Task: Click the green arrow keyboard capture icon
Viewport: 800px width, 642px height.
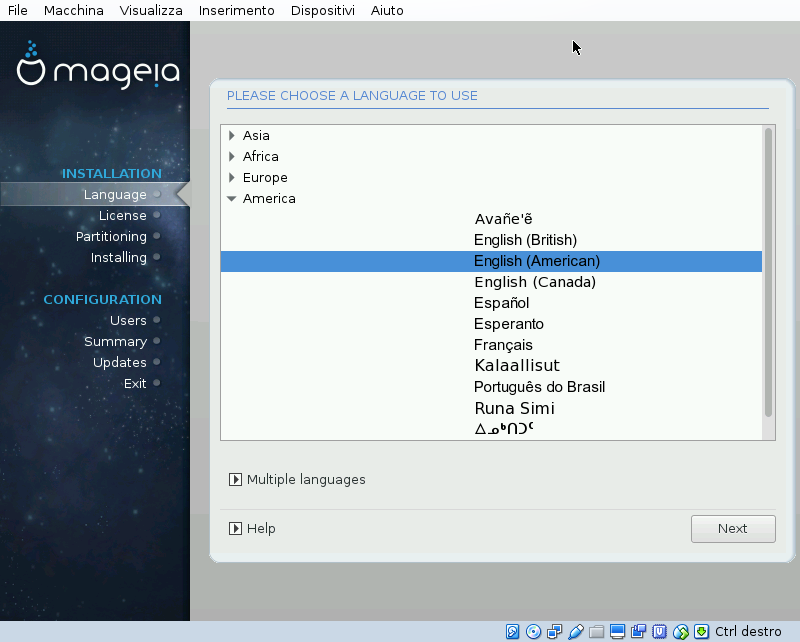Action: 702,632
